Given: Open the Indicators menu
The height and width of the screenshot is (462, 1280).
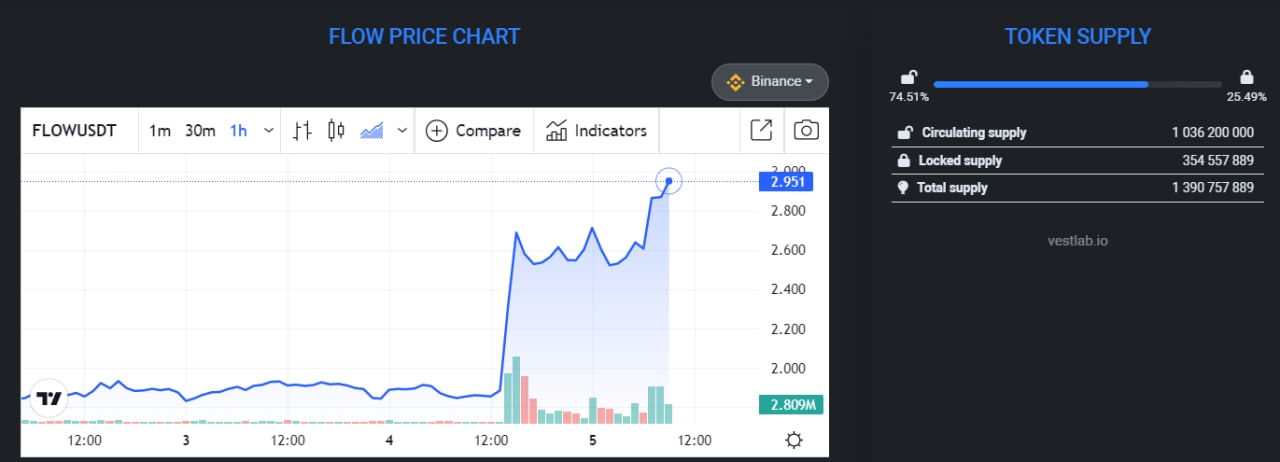Looking at the screenshot, I should tap(597, 131).
